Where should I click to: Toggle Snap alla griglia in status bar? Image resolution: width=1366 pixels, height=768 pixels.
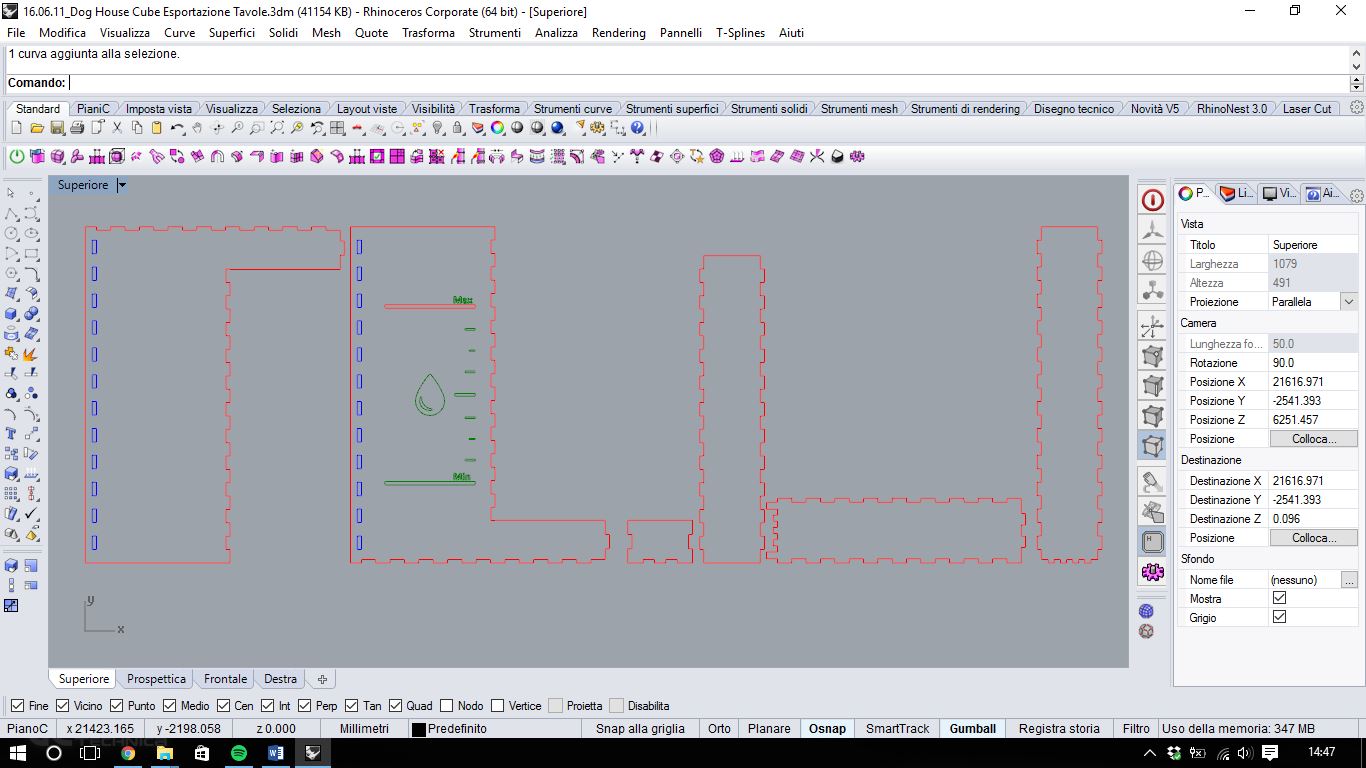[x=640, y=729]
